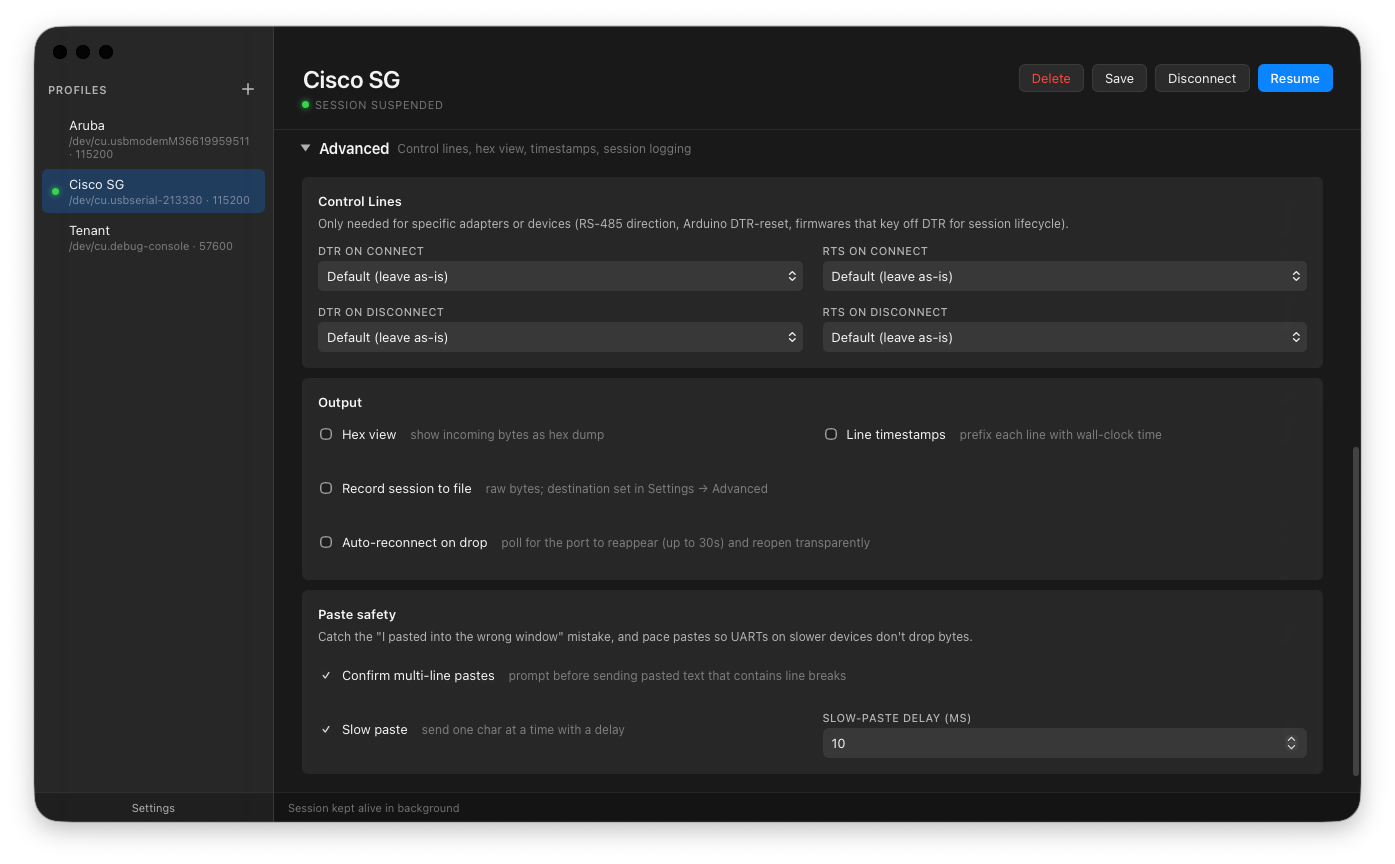Uncheck the Slow paste option

click(325, 729)
